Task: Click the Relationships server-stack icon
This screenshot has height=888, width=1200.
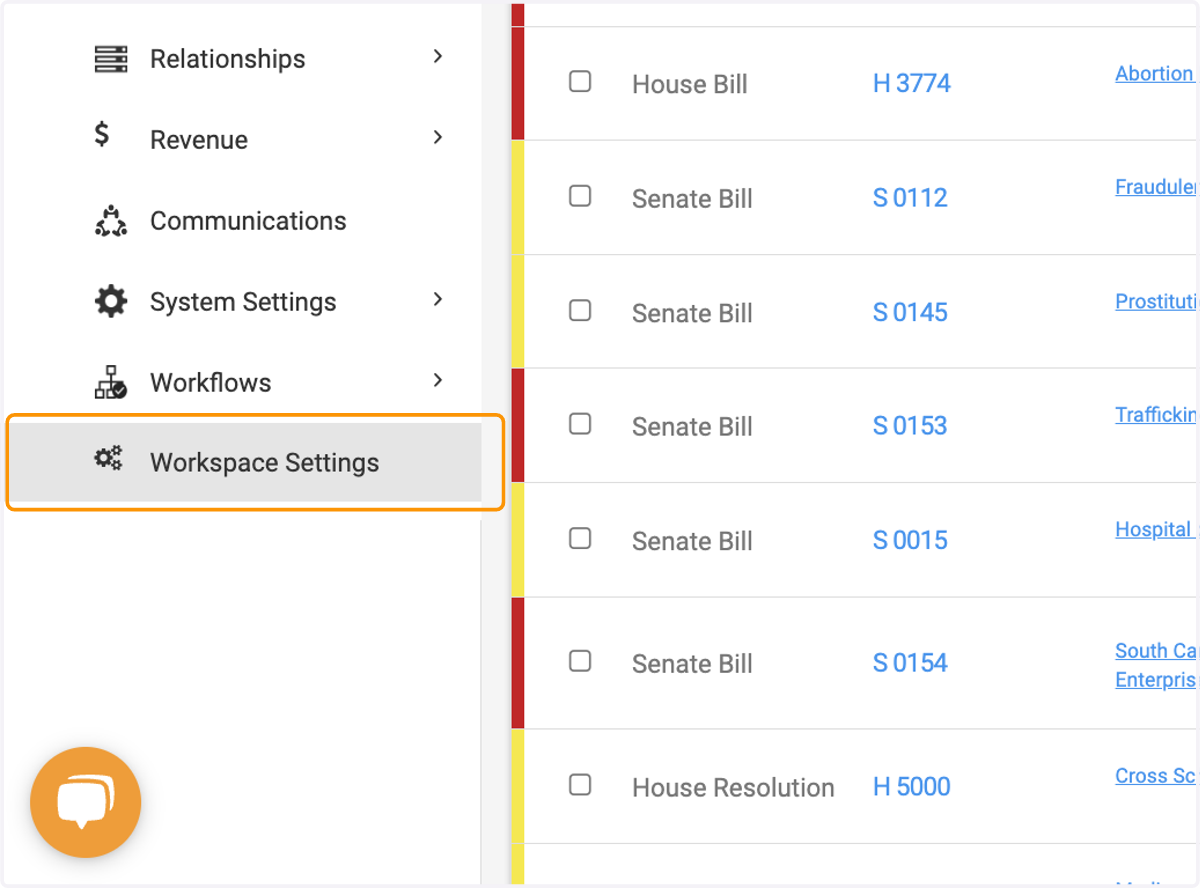Action: 111,59
